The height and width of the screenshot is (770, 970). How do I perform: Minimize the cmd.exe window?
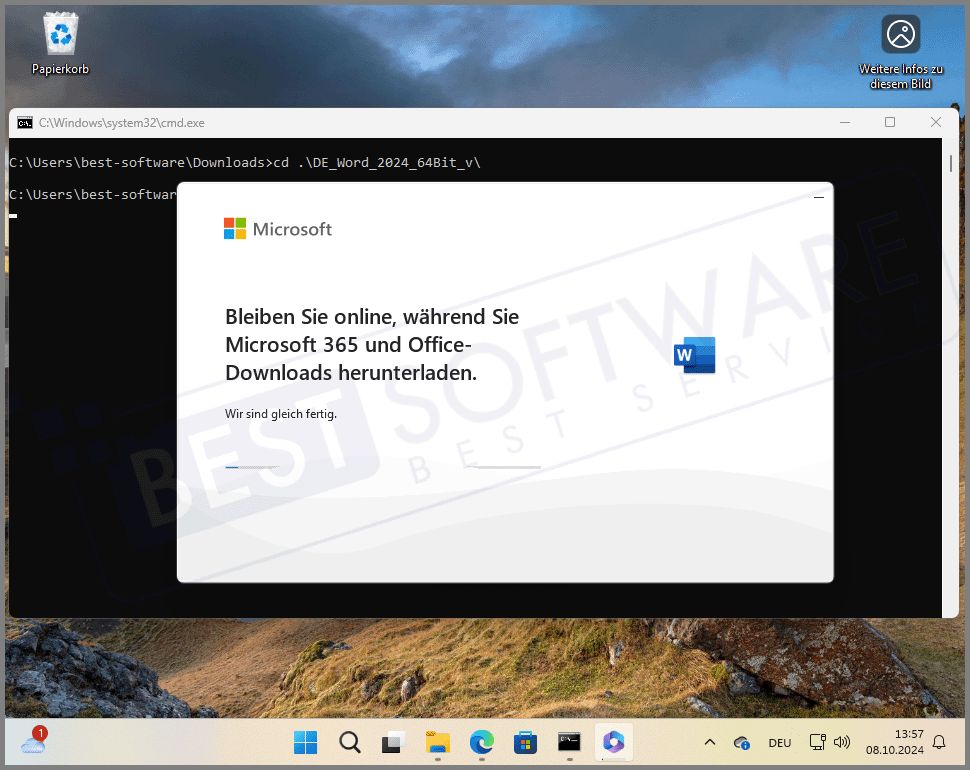(x=845, y=122)
